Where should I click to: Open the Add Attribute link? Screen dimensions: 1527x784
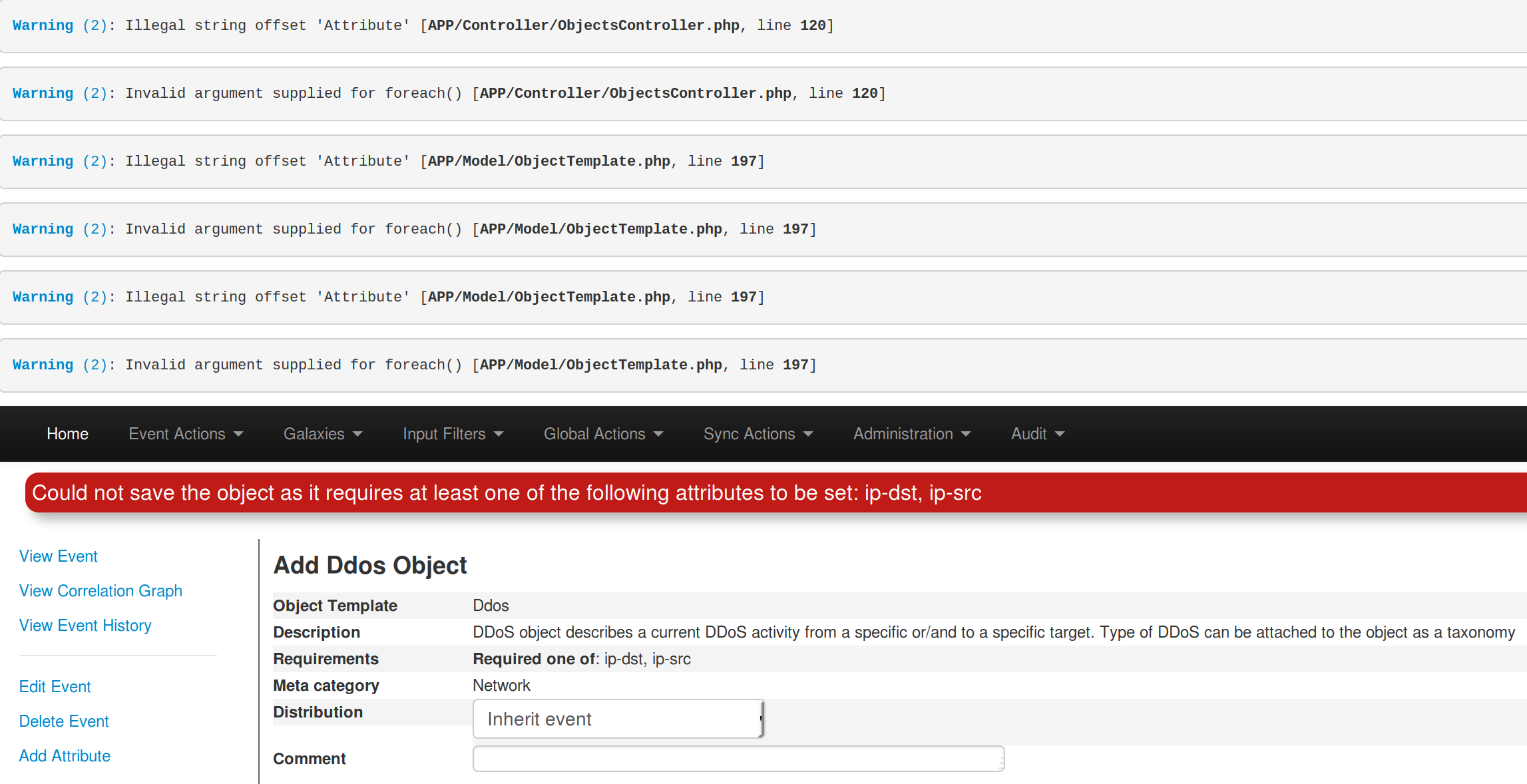click(x=65, y=756)
